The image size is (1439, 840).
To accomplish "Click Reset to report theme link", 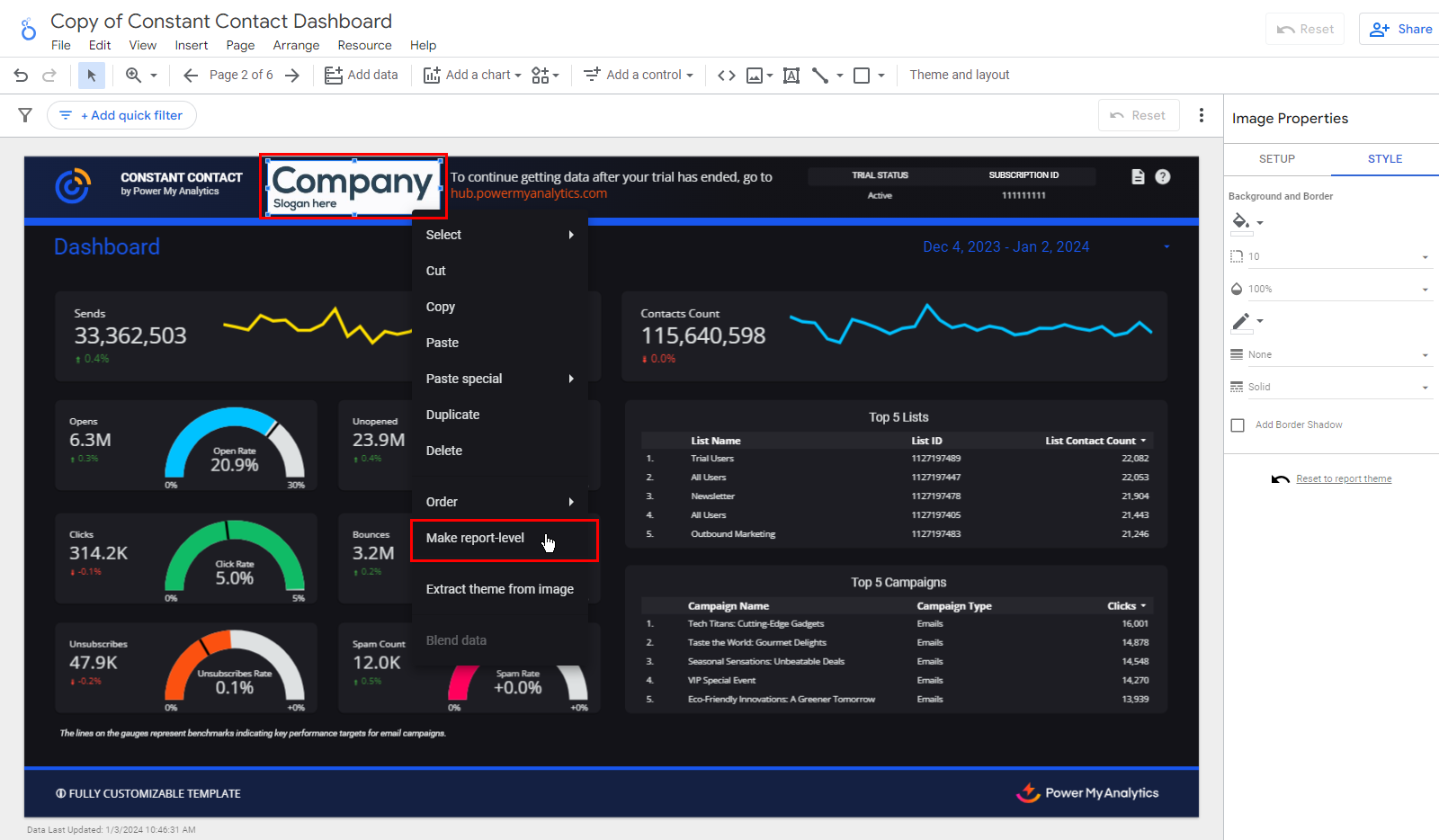I will (x=1343, y=479).
